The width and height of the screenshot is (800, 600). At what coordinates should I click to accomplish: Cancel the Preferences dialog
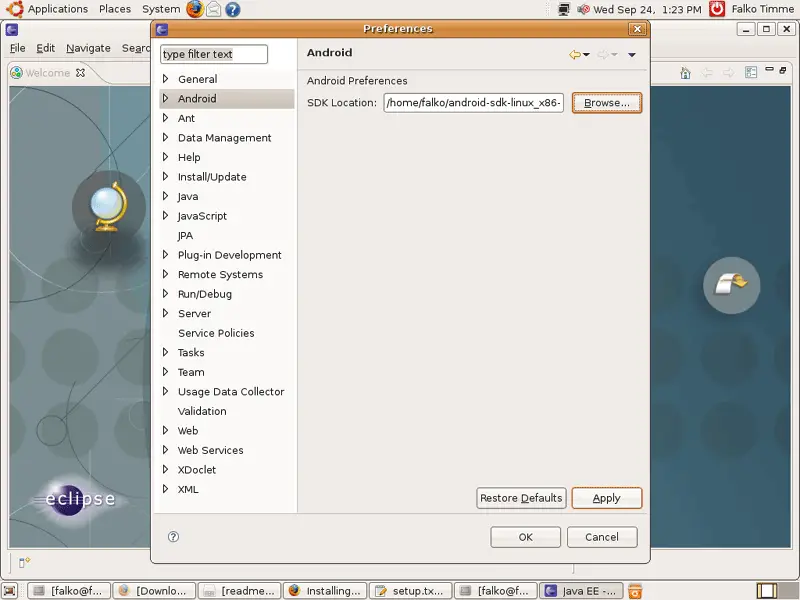(x=602, y=537)
